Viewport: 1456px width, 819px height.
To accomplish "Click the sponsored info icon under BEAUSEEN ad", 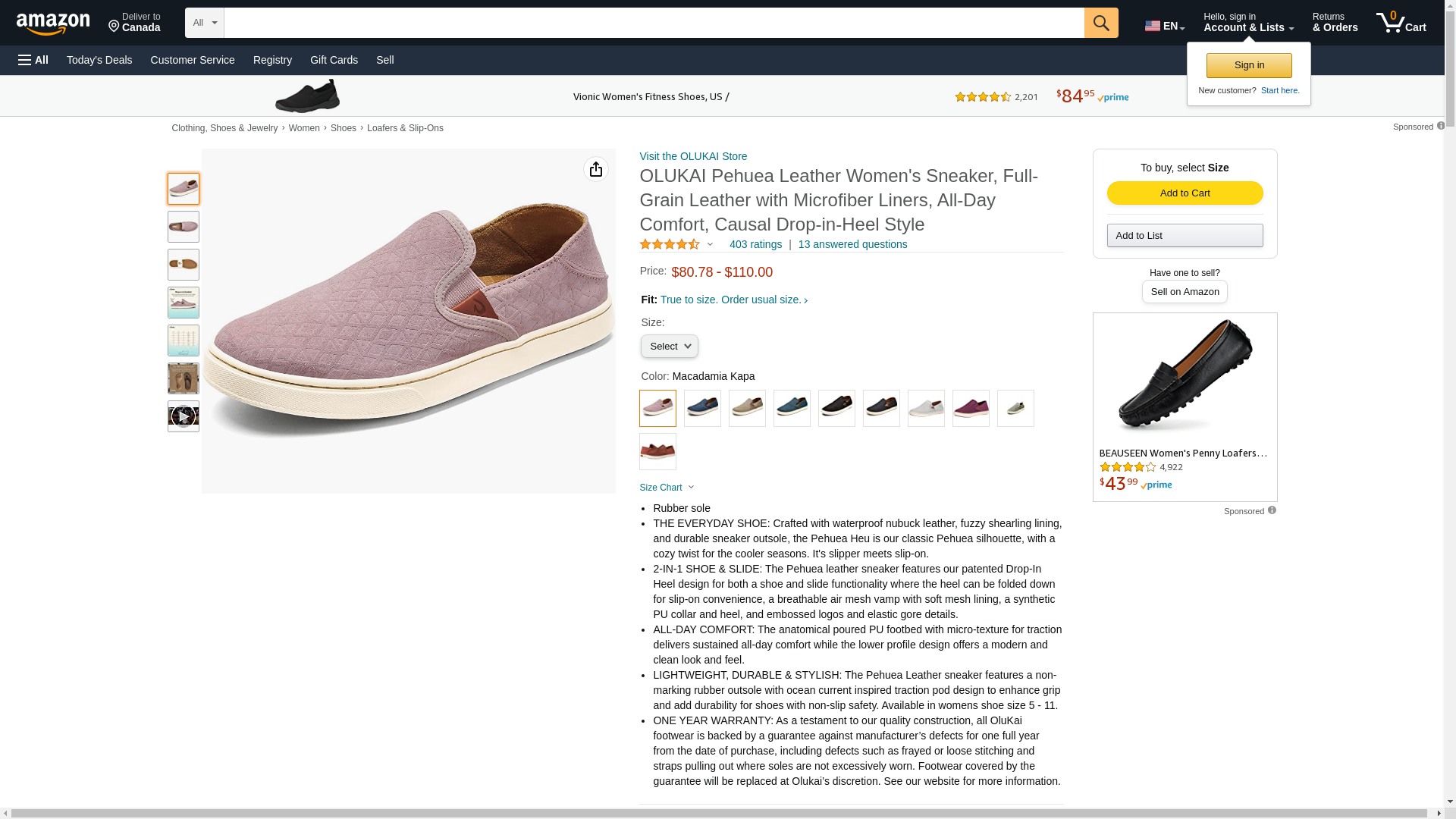I will 1272,510.
